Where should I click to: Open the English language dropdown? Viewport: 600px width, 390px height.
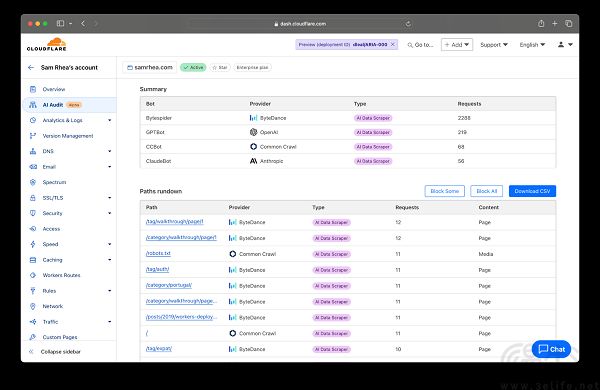pyautogui.click(x=532, y=45)
